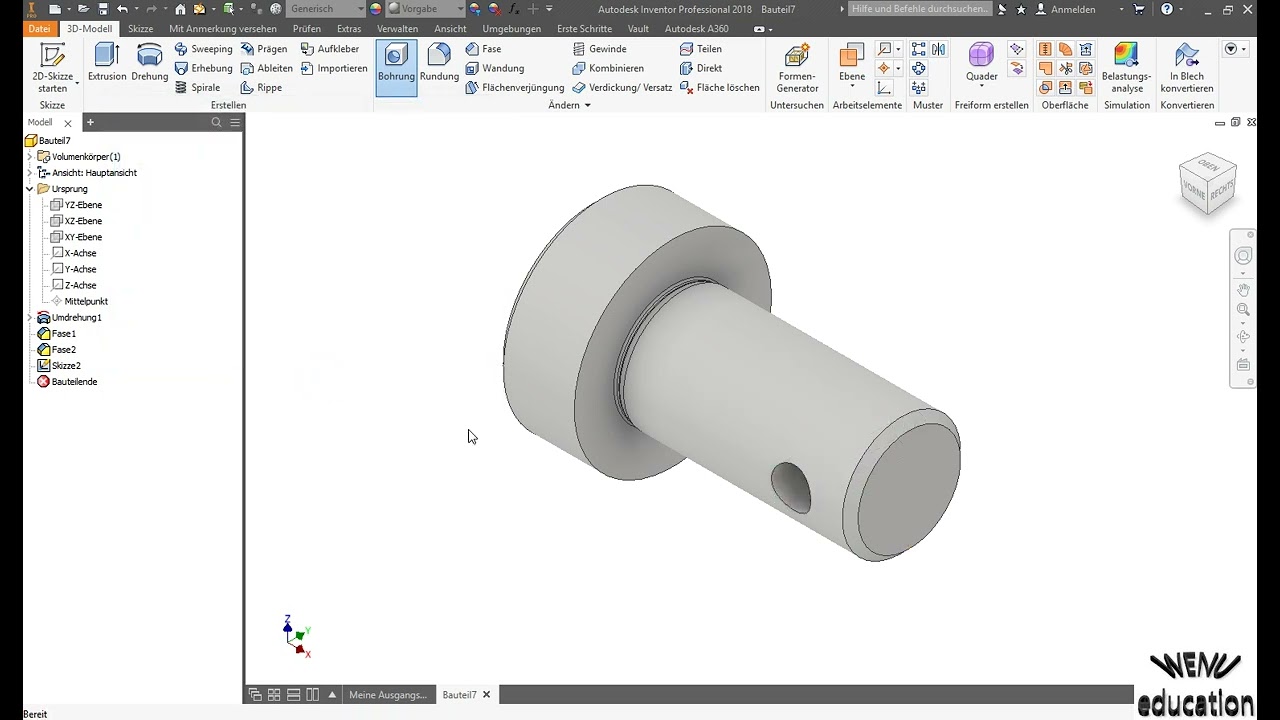Viewport: 1280px width, 720px height.
Task: Click the Undo arrow
Action: [123, 9]
